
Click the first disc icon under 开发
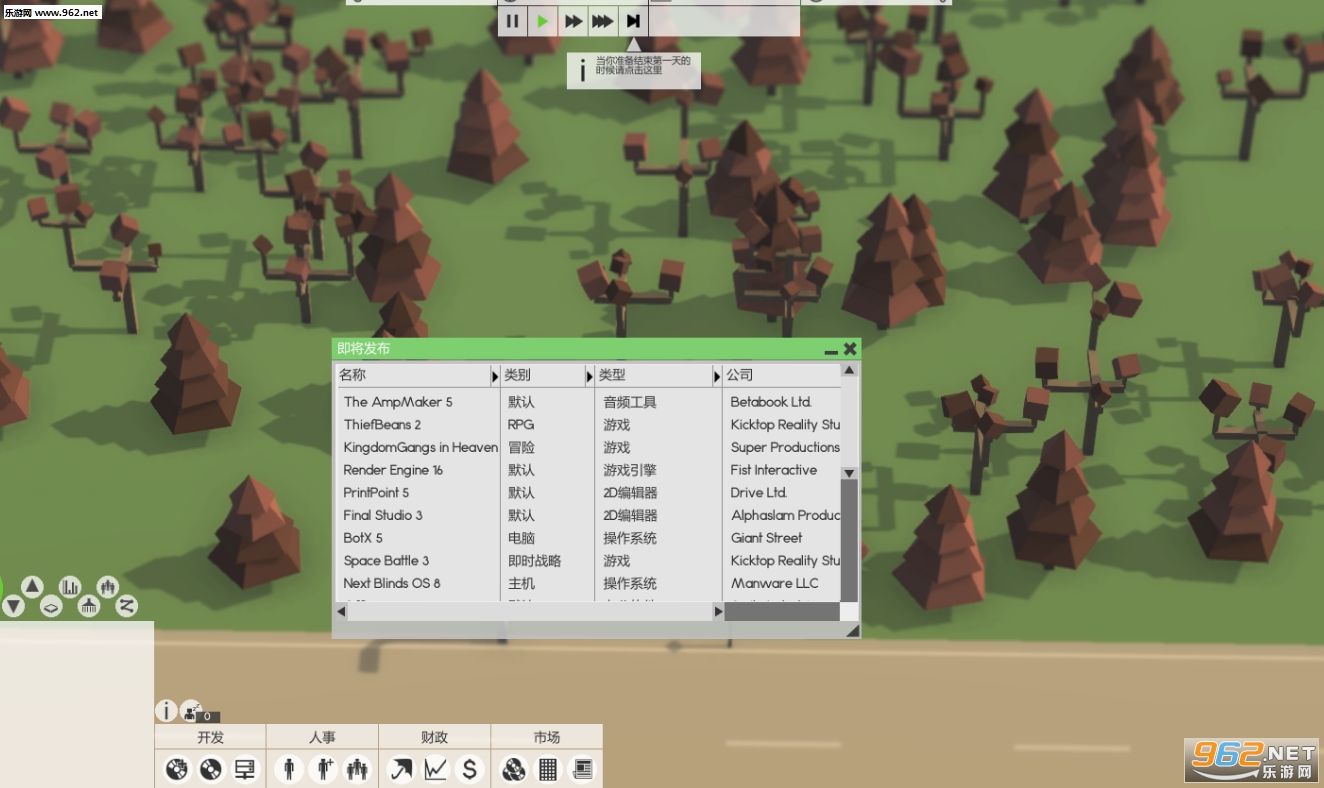(x=177, y=769)
